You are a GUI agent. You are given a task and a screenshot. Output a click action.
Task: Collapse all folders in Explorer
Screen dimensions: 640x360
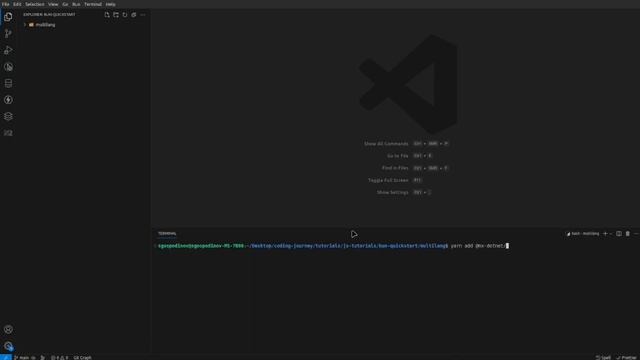pos(133,15)
